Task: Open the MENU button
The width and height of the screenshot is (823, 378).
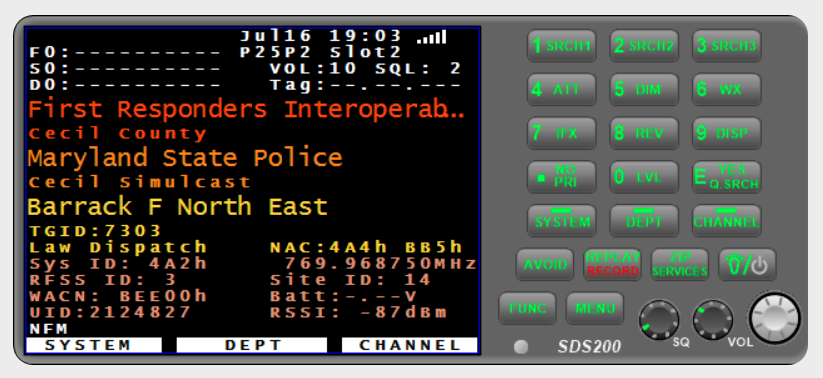Action: tap(595, 309)
